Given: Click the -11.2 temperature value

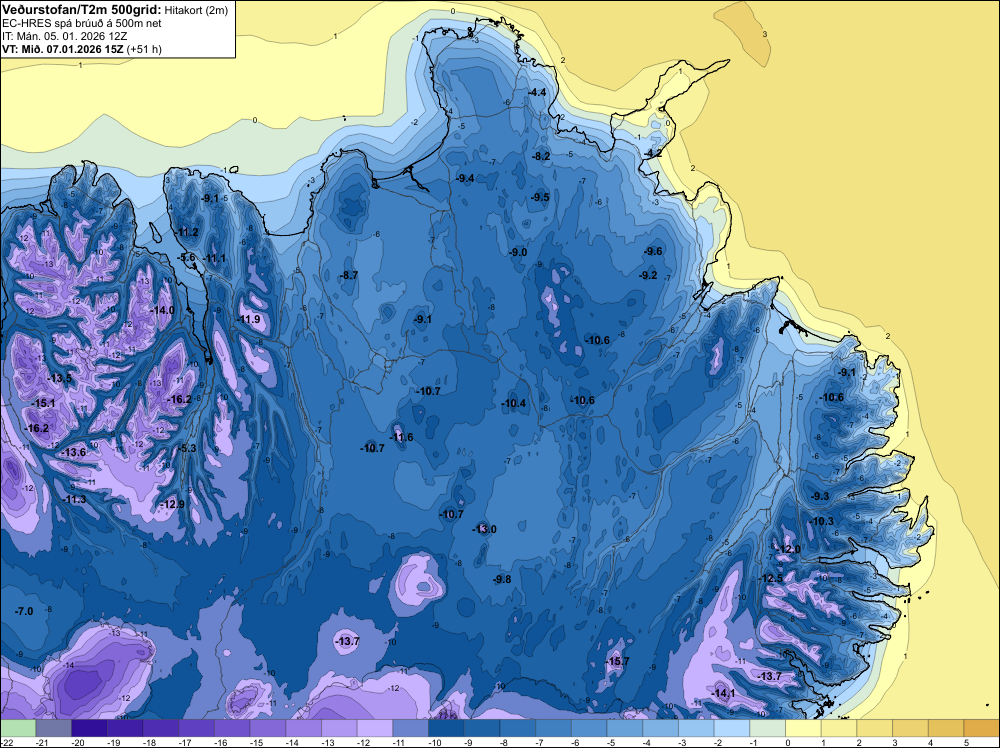Looking at the screenshot, I should [188, 232].
